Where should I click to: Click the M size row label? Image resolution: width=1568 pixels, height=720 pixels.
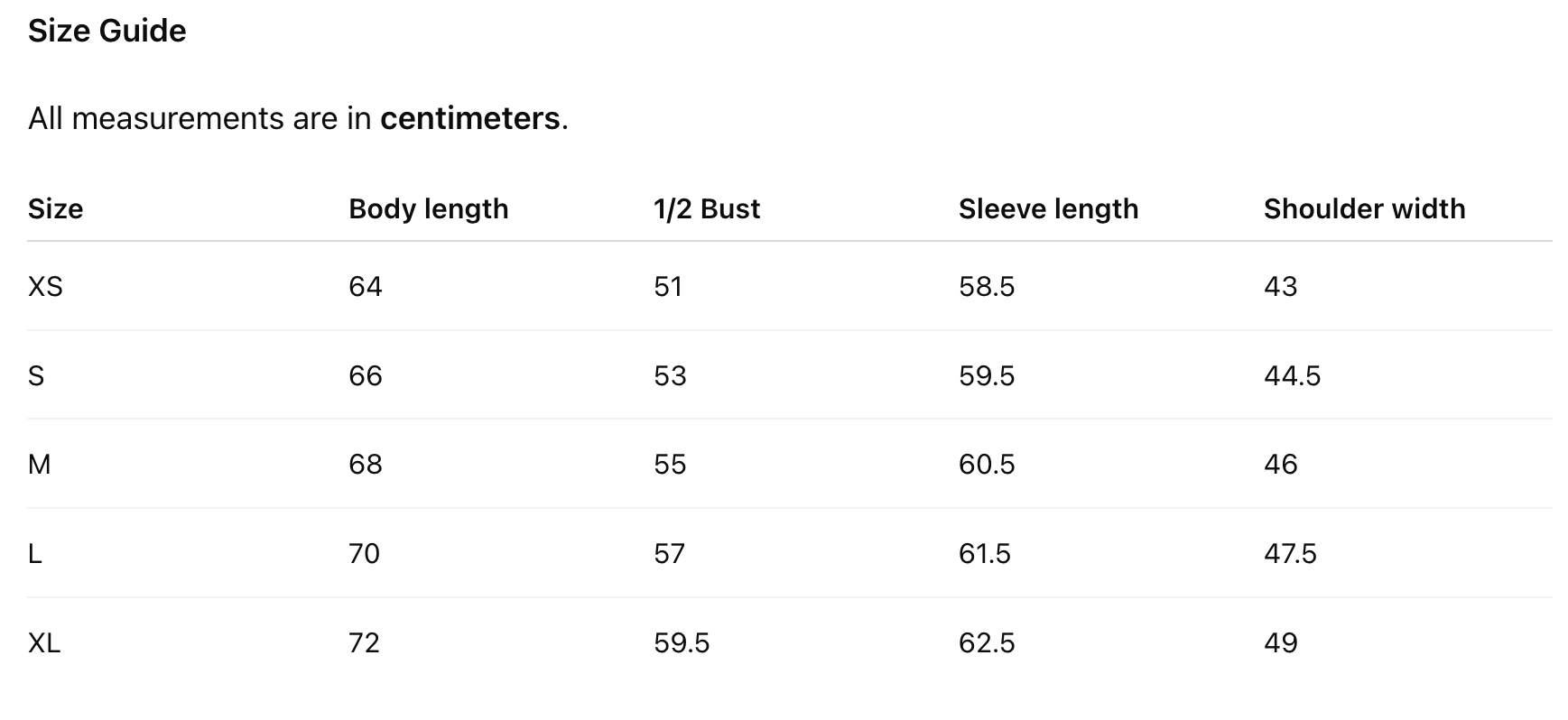[40, 464]
